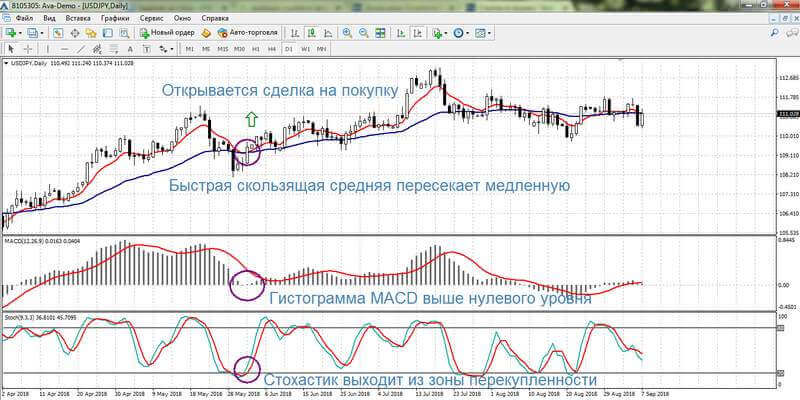
Task: Click the Stoch(9,3,3) indicator label
Action: pos(18,317)
